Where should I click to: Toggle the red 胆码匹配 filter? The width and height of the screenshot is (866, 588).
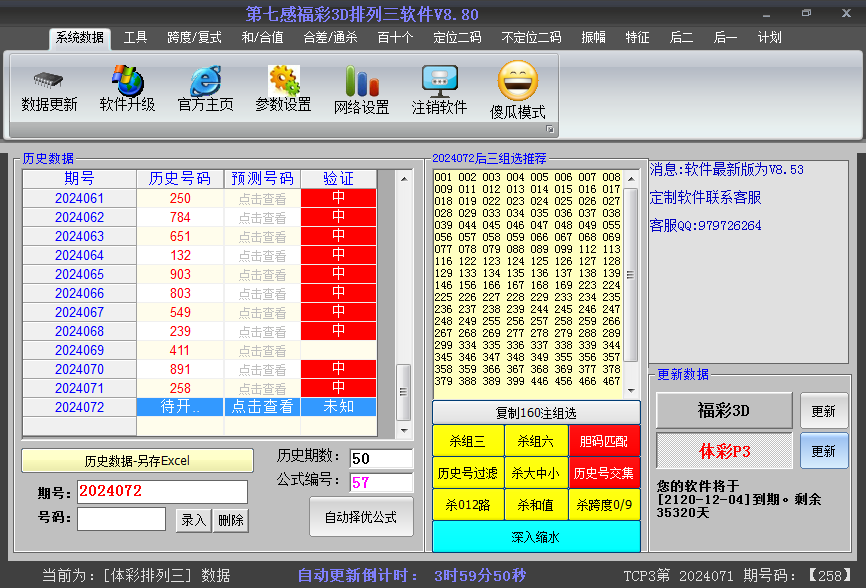click(x=604, y=440)
